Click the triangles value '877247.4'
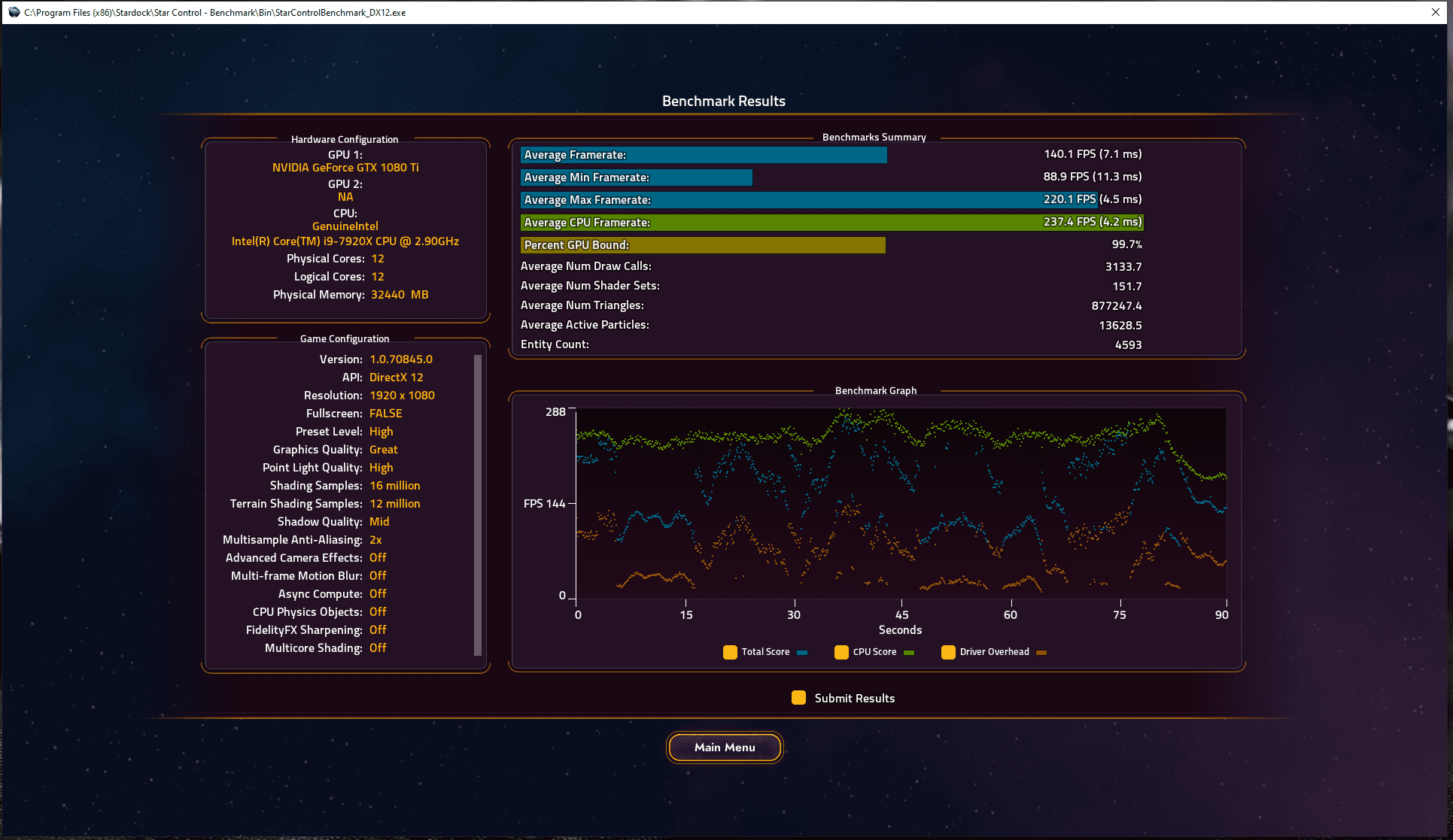 (1117, 306)
